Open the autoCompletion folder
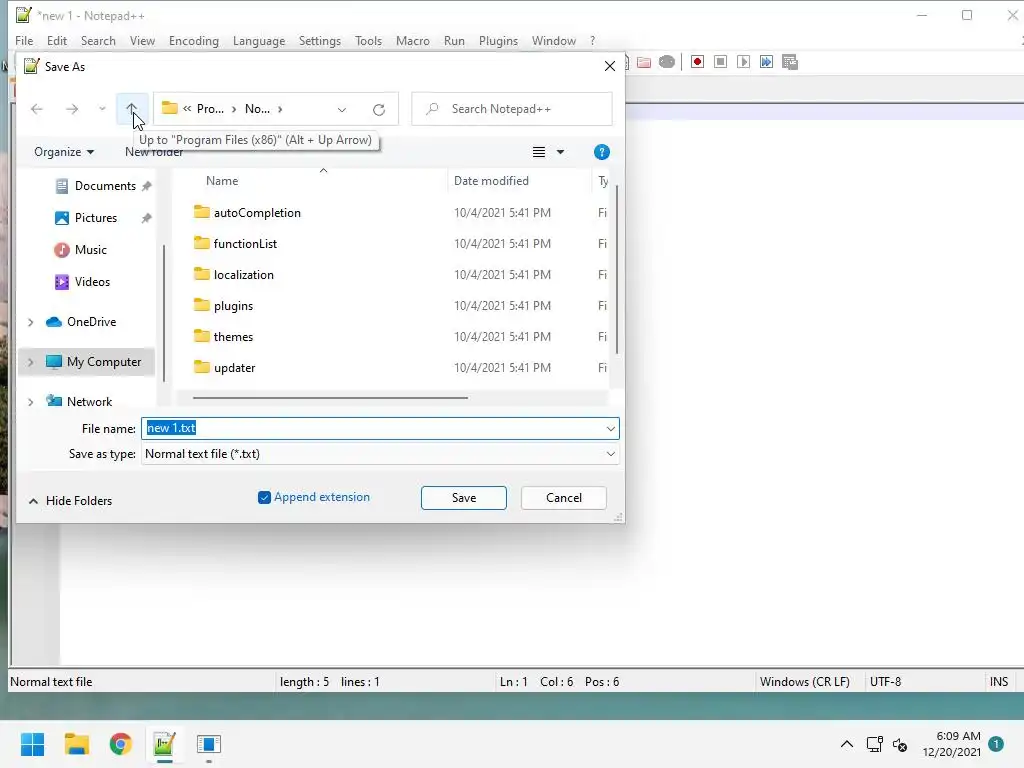The image size is (1024, 768). pos(257,213)
